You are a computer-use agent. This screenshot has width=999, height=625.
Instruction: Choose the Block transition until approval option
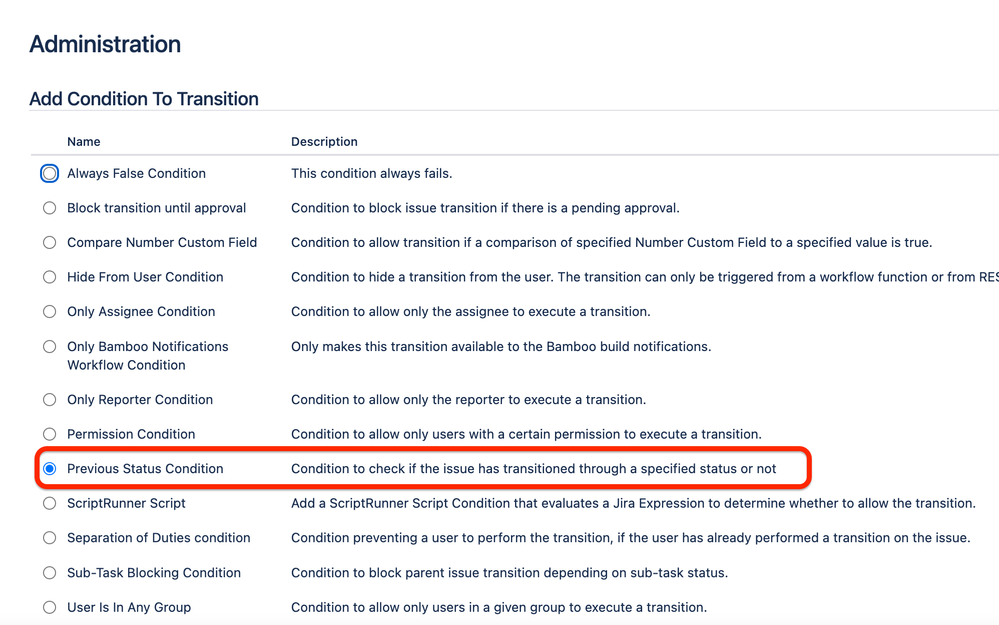tap(49, 208)
